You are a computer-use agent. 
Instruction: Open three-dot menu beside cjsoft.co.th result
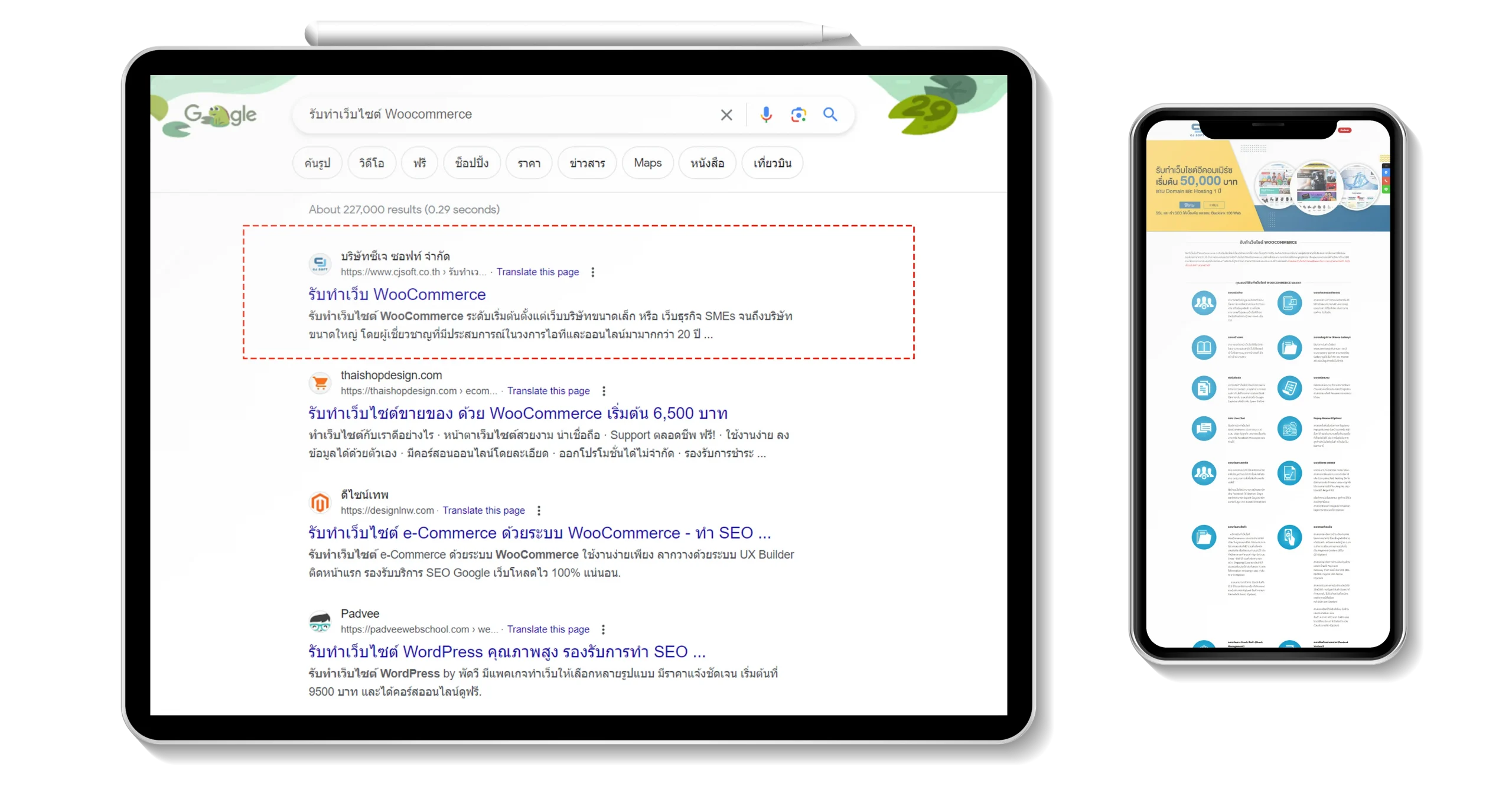point(592,272)
